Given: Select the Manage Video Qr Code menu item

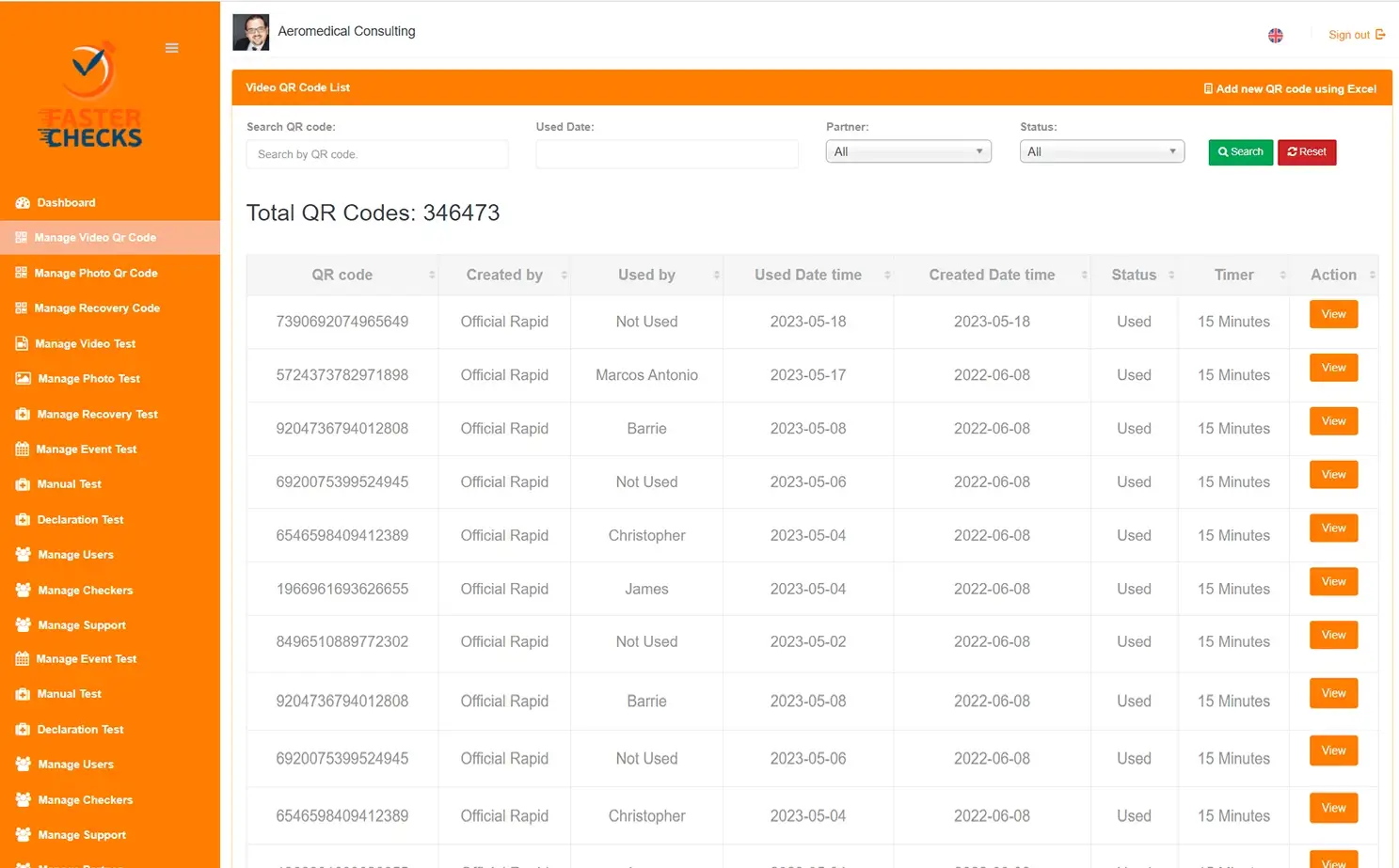Looking at the screenshot, I should pyautogui.click(x=96, y=237).
